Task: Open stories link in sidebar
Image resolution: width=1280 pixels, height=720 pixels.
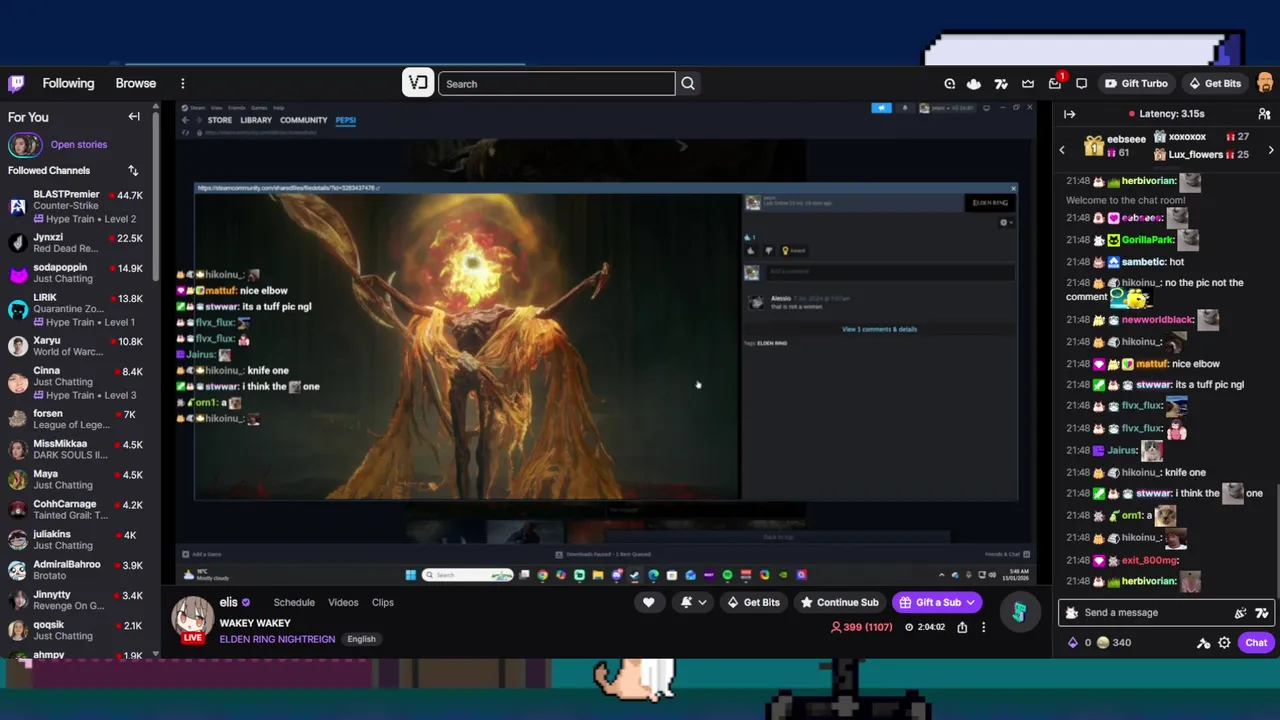Action: tap(78, 145)
